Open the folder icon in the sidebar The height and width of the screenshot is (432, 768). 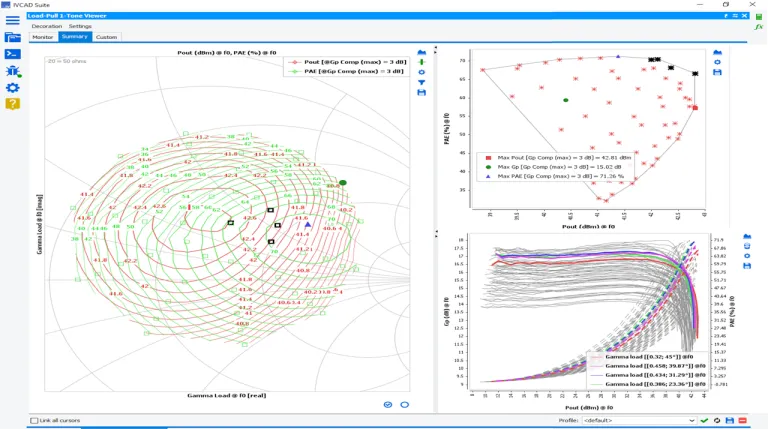13,37
